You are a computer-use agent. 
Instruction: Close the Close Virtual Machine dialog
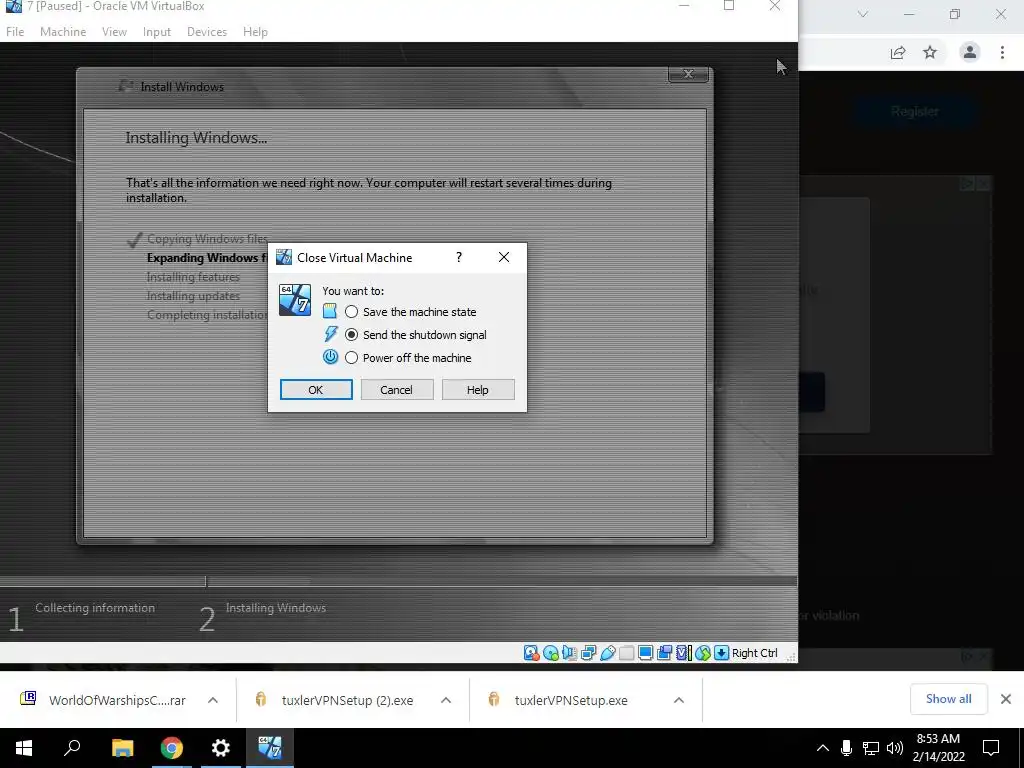pyautogui.click(x=504, y=257)
